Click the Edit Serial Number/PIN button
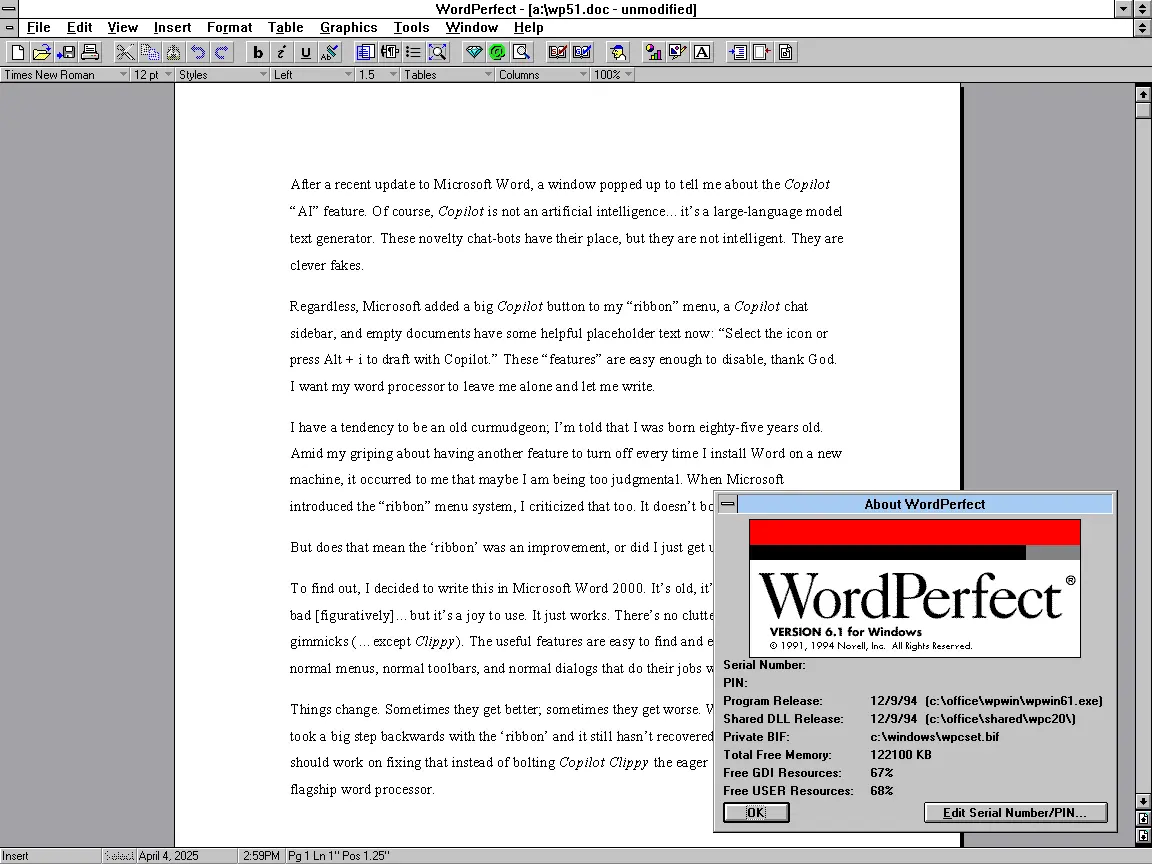 click(x=1015, y=813)
